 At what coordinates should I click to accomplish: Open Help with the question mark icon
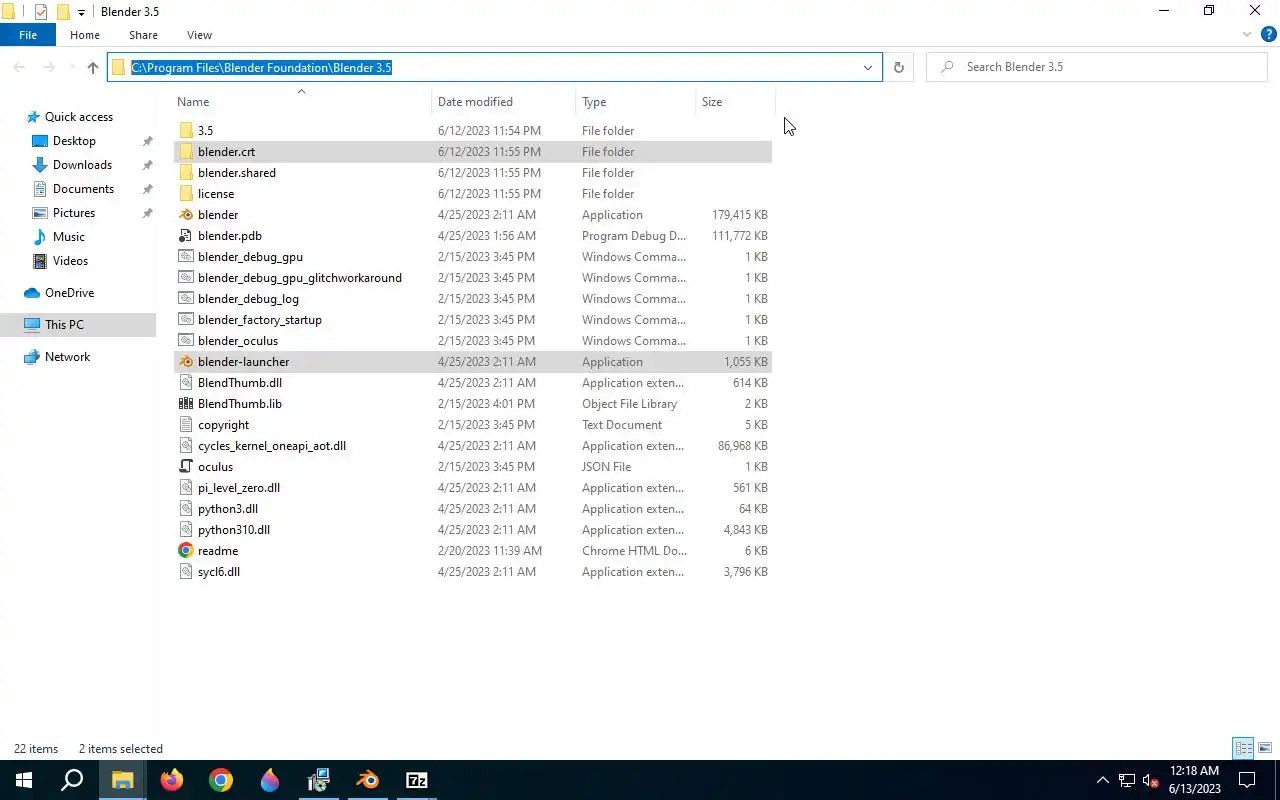1269,35
